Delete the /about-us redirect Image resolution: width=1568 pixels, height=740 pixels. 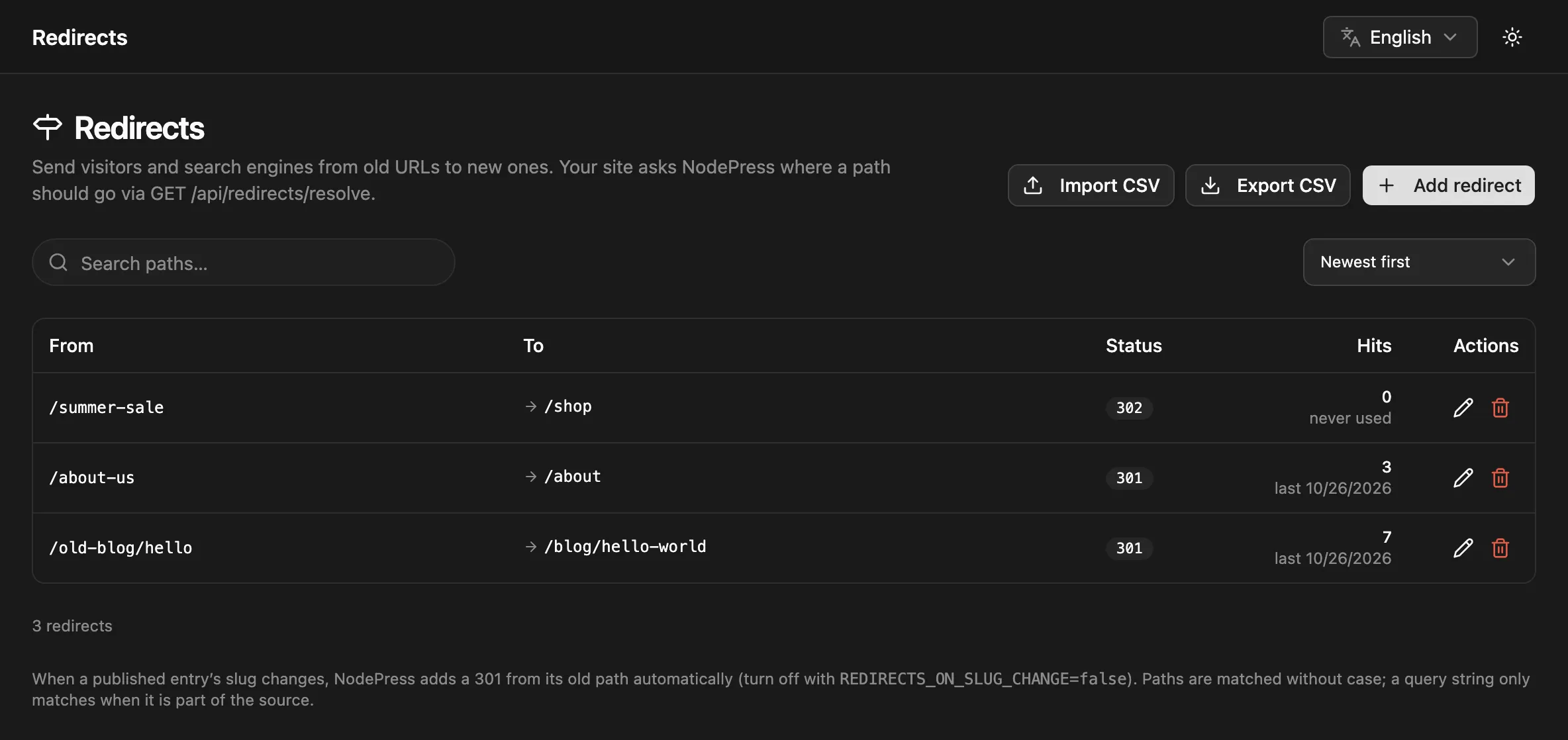pos(1500,478)
